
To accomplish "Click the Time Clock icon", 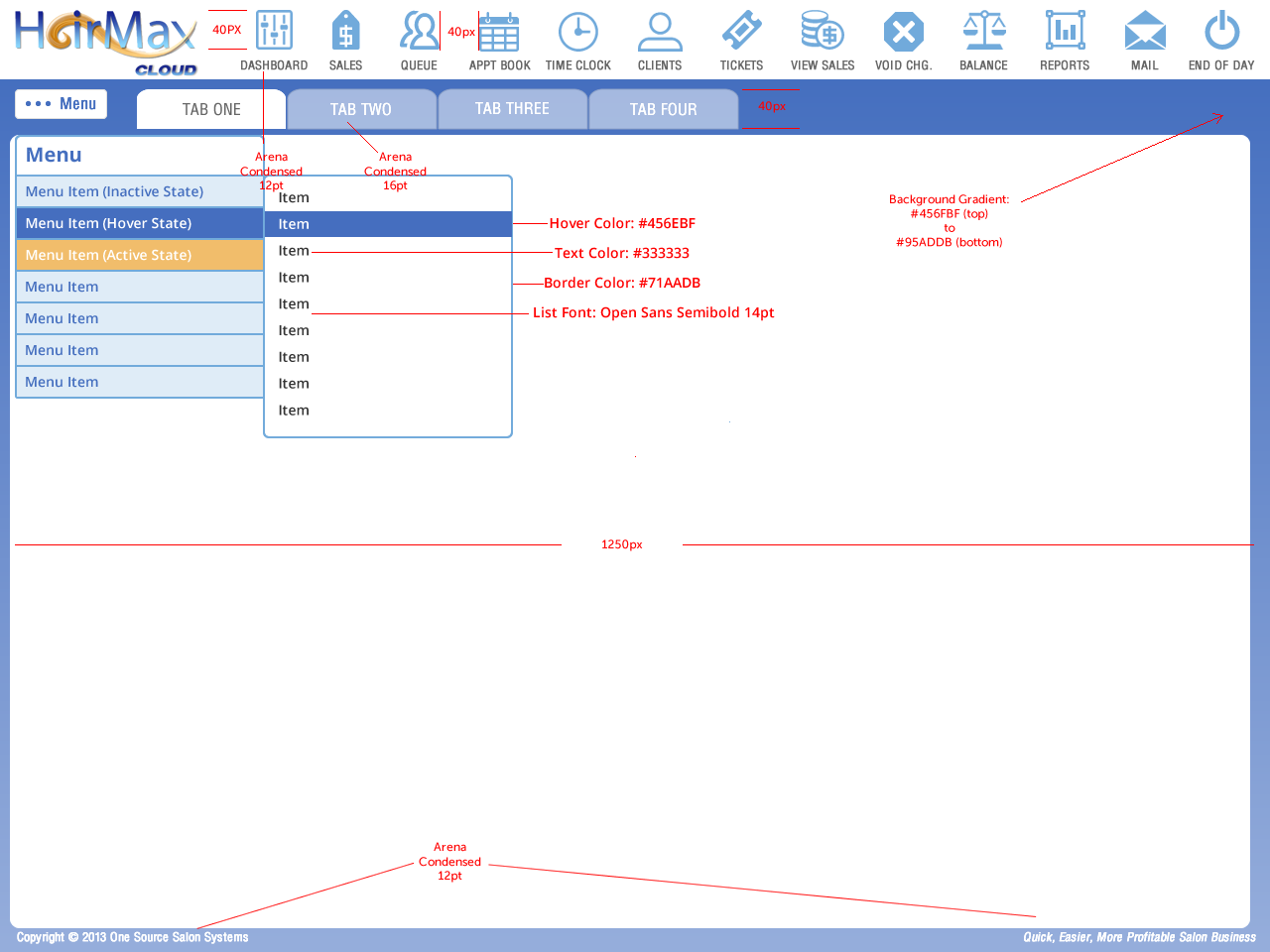I will (578, 32).
